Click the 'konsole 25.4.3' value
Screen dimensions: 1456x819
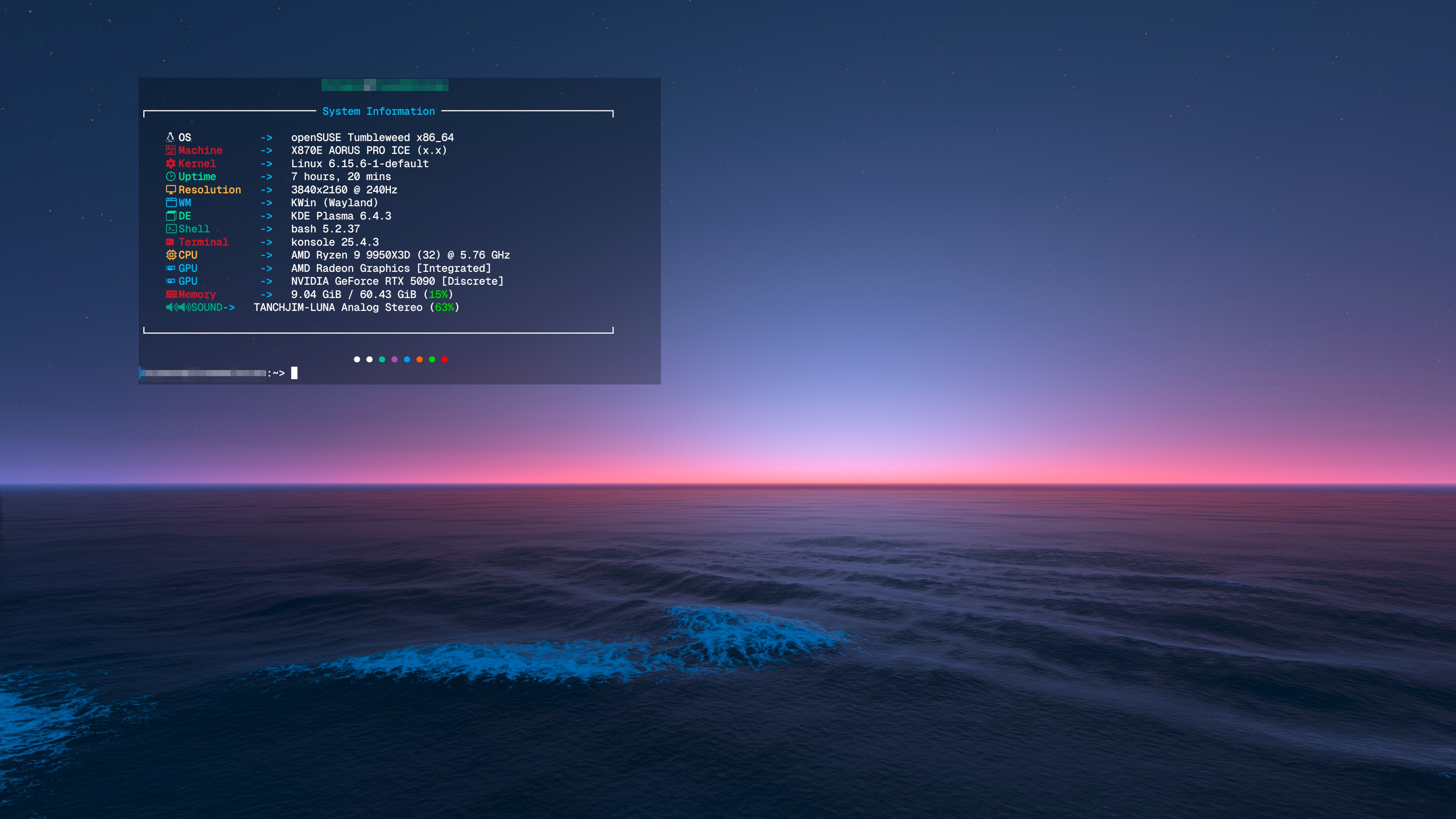pos(334,242)
